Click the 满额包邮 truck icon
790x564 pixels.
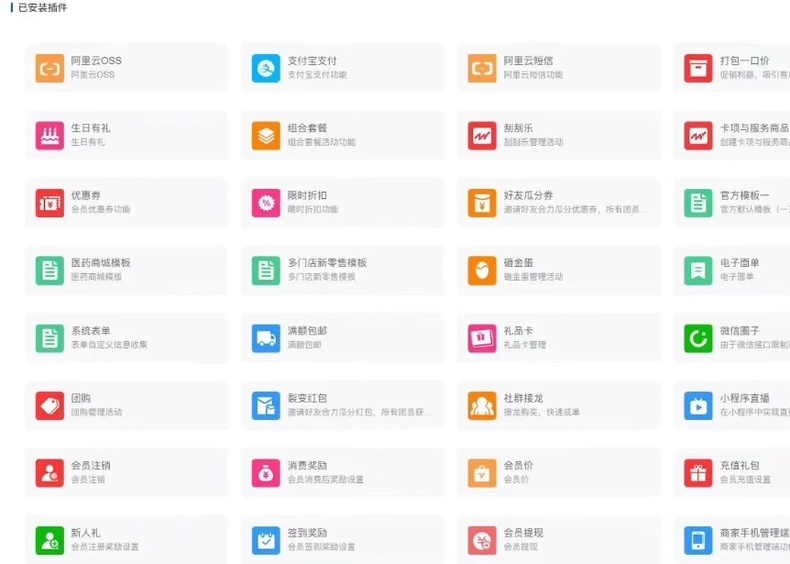point(266,338)
